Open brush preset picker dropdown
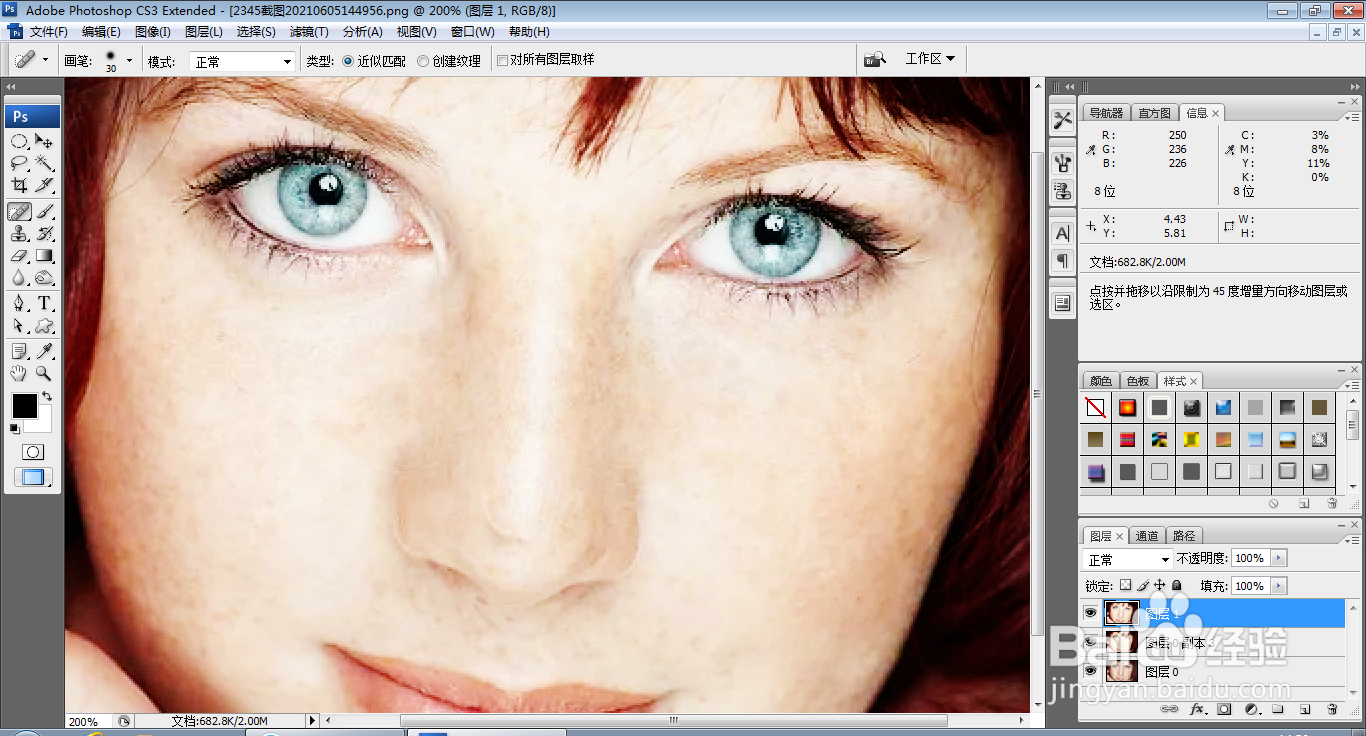This screenshot has height=736, width=1366. (x=129, y=61)
